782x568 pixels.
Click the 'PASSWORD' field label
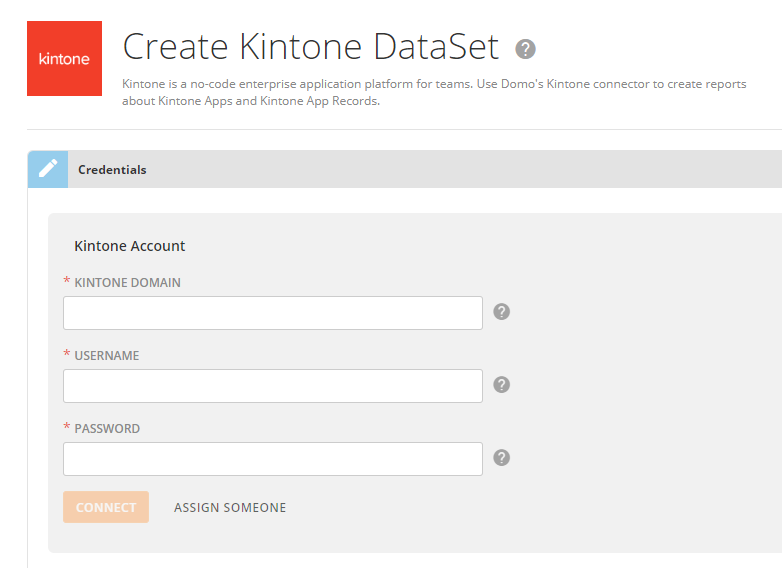pos(107,429)
